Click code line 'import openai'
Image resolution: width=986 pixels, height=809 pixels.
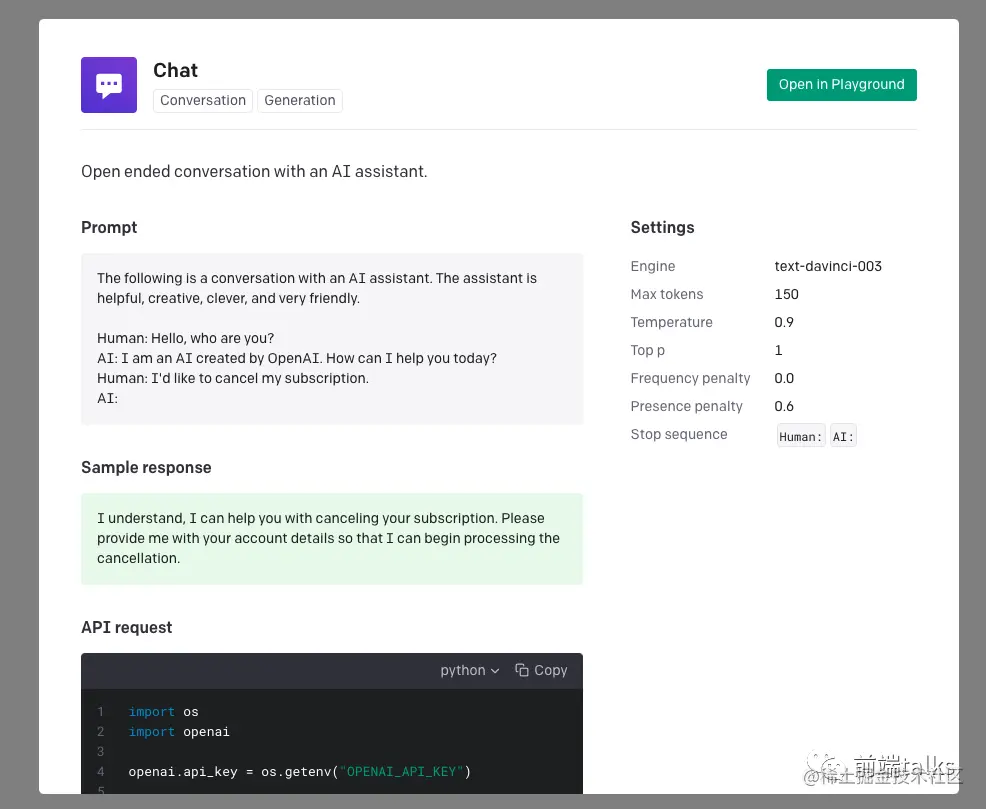coord(179,732)
